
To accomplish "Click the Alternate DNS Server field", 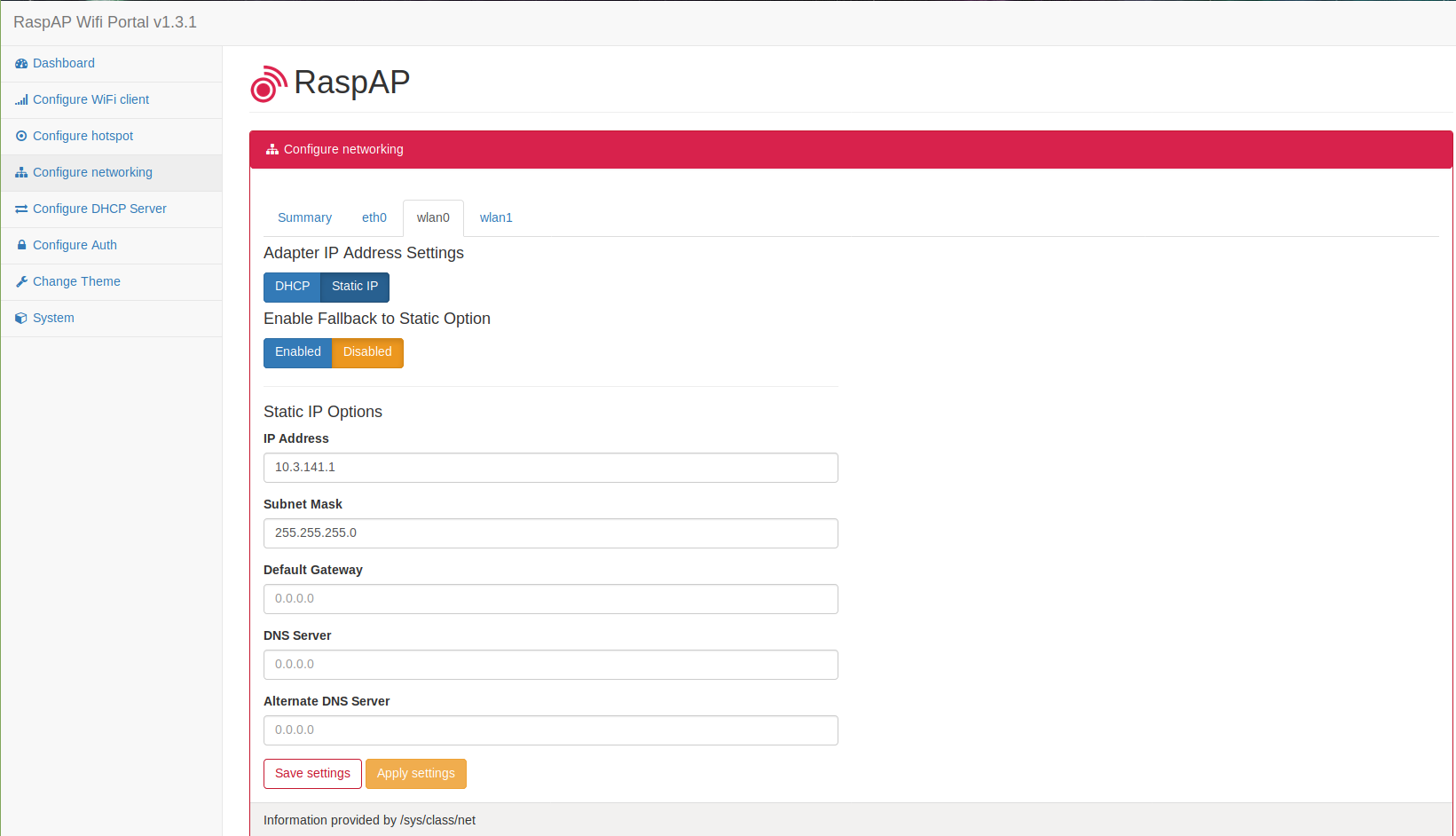I will [550, 730].
